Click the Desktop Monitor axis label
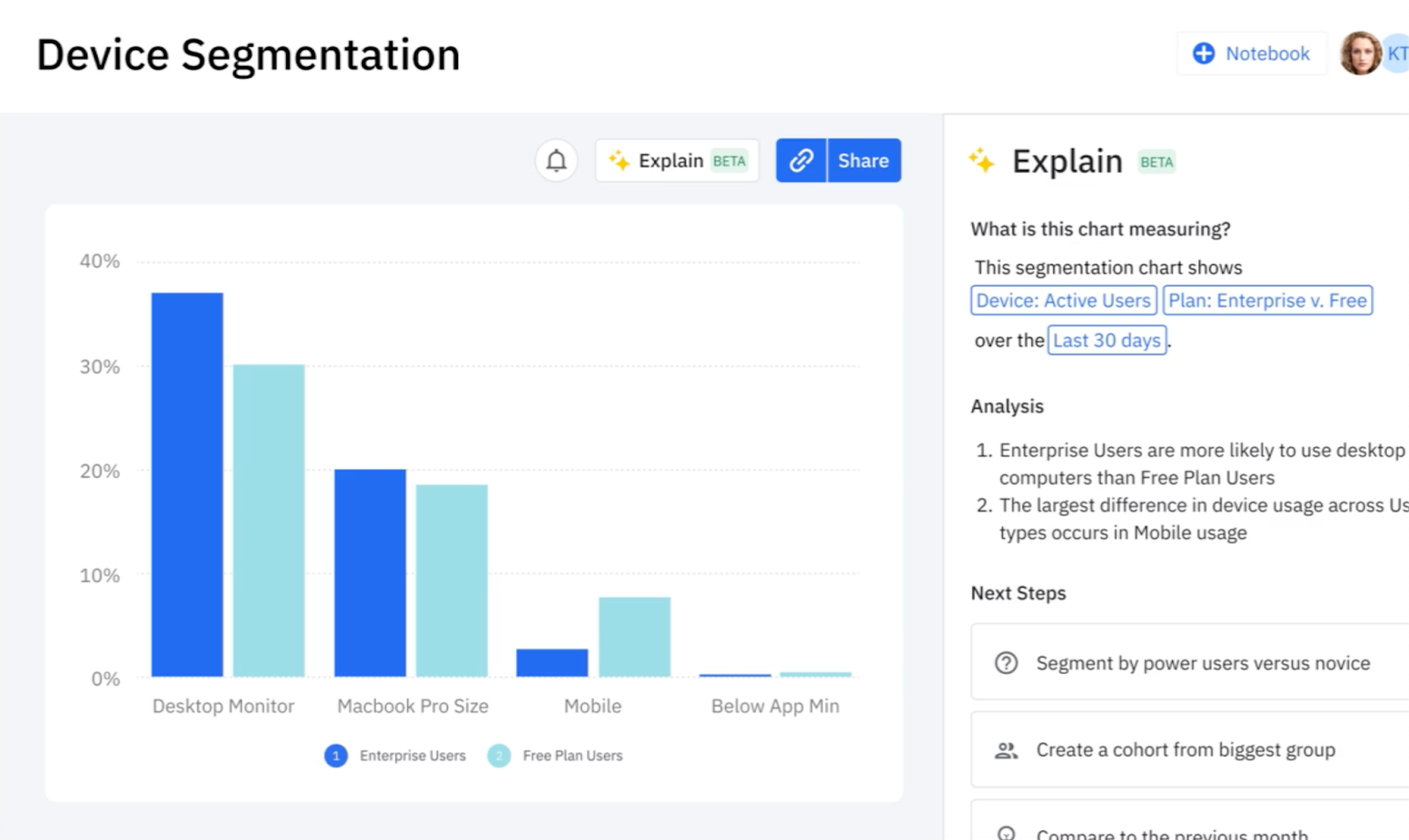Viewport: 1409px width, 840px height. click(224, 706)
